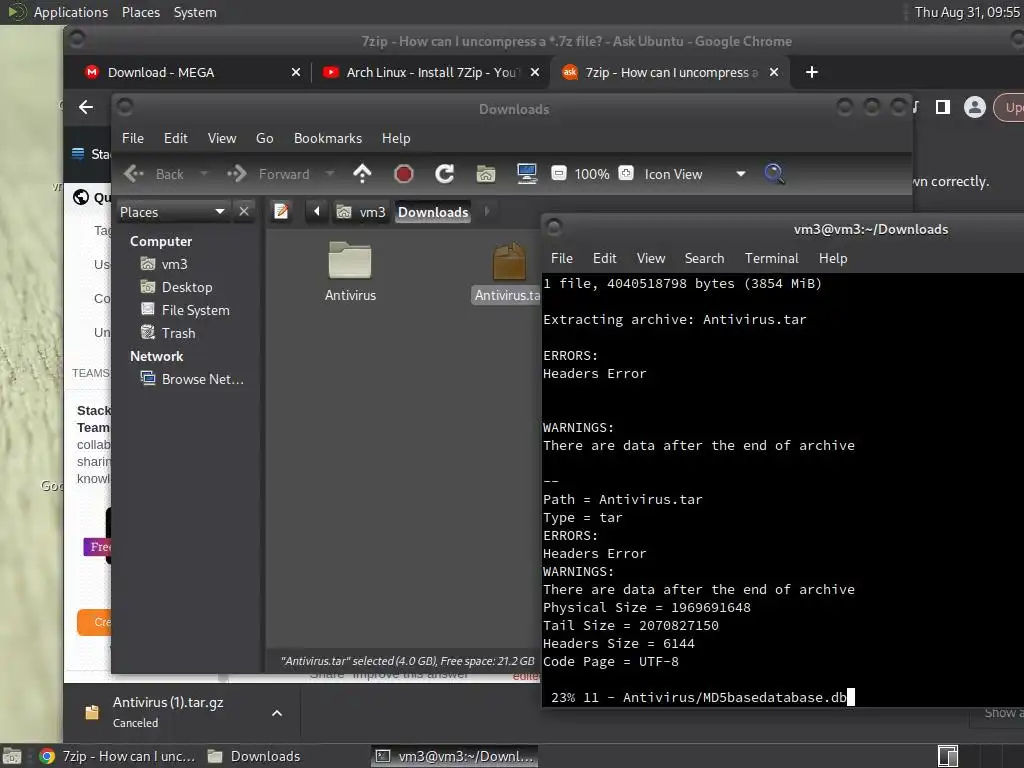This screenshot has width=1024, height=768.
Task: Open Chrome profile avatar icon
Action: [x=974, y=107]
